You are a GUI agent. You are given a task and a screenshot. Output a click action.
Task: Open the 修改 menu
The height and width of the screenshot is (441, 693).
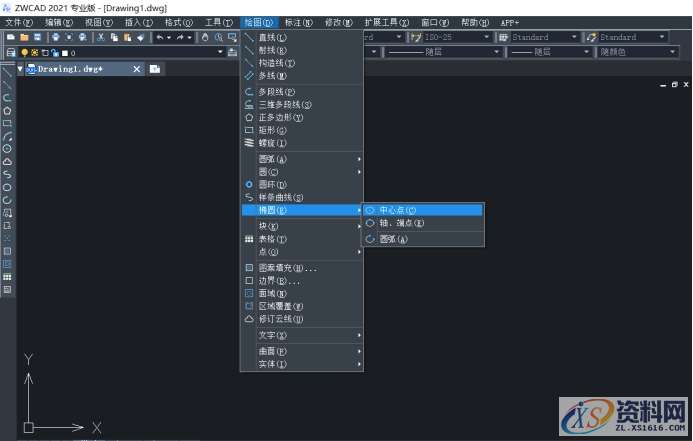(x=339, y=23)
